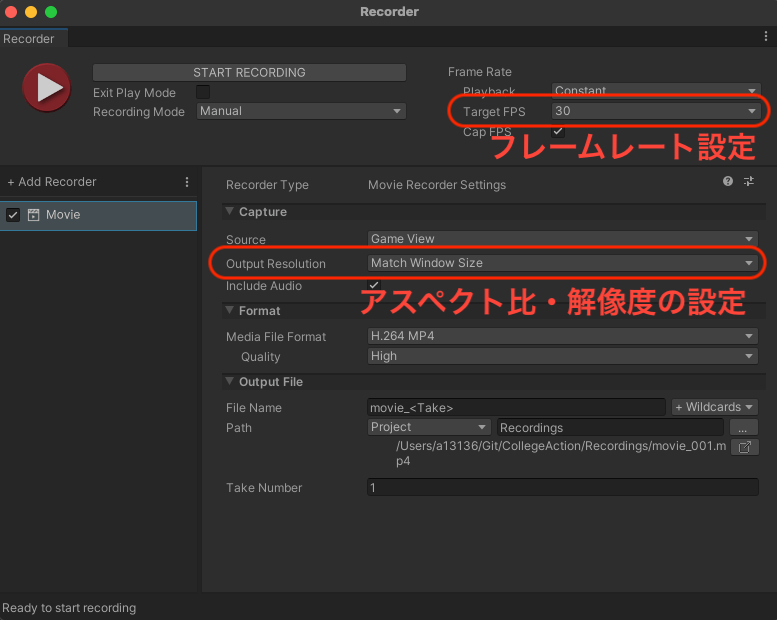Open the recorder list options menu
777x620 pixels.
click(187, 182)
